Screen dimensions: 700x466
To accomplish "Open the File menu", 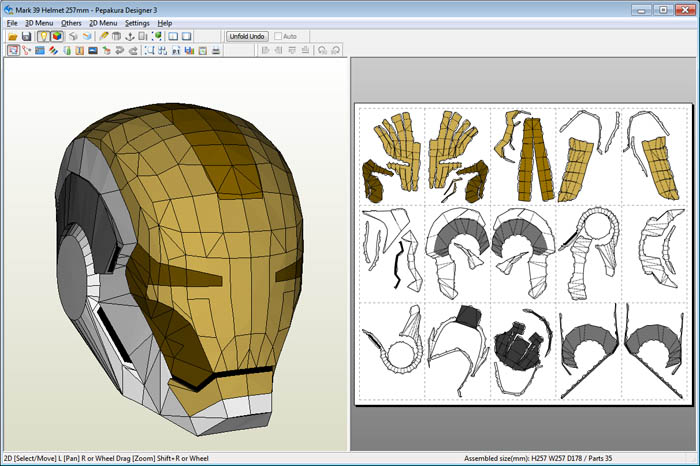I will [x=12, y=23].
